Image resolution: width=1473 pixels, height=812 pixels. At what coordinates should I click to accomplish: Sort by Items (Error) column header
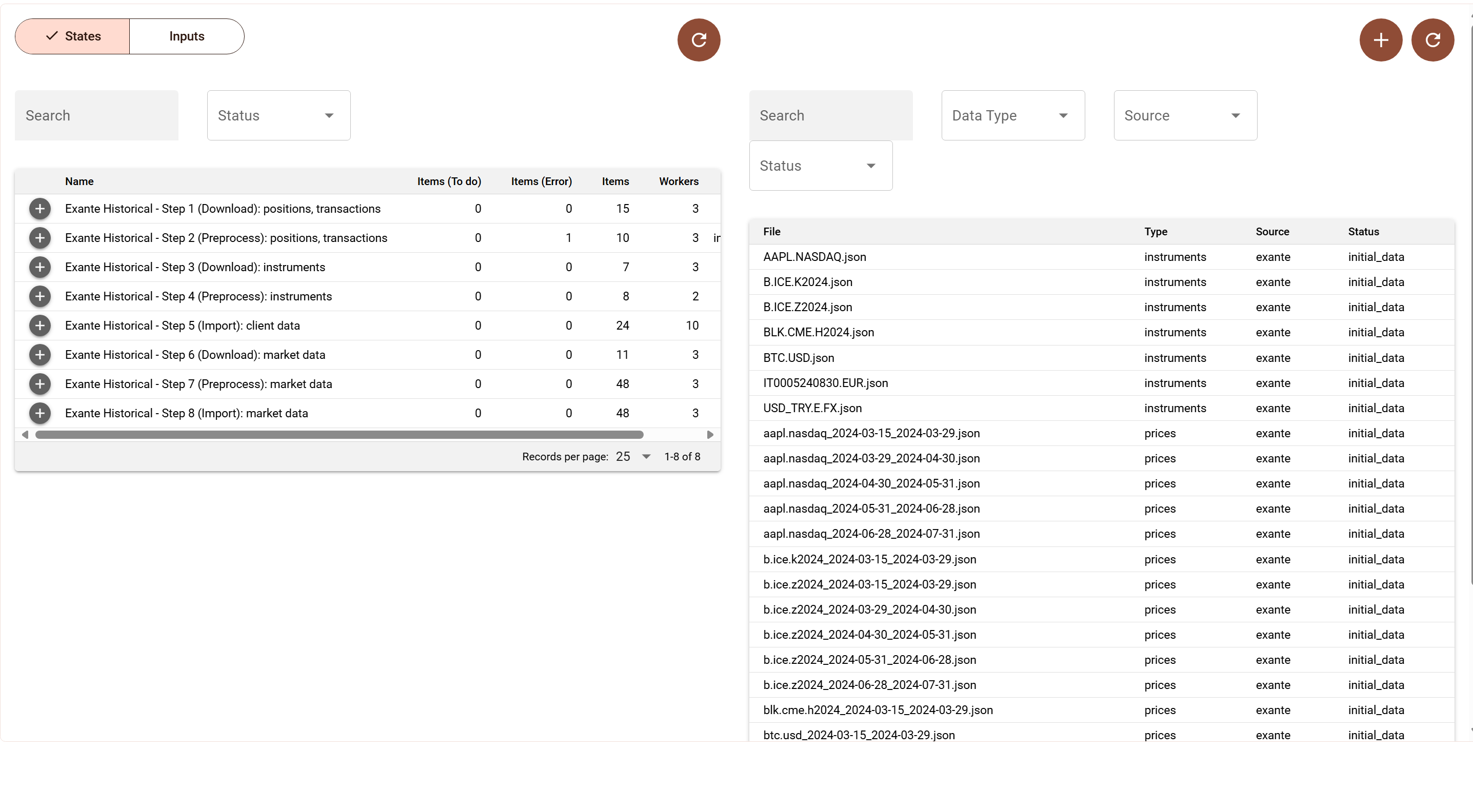tap(541, 181)
